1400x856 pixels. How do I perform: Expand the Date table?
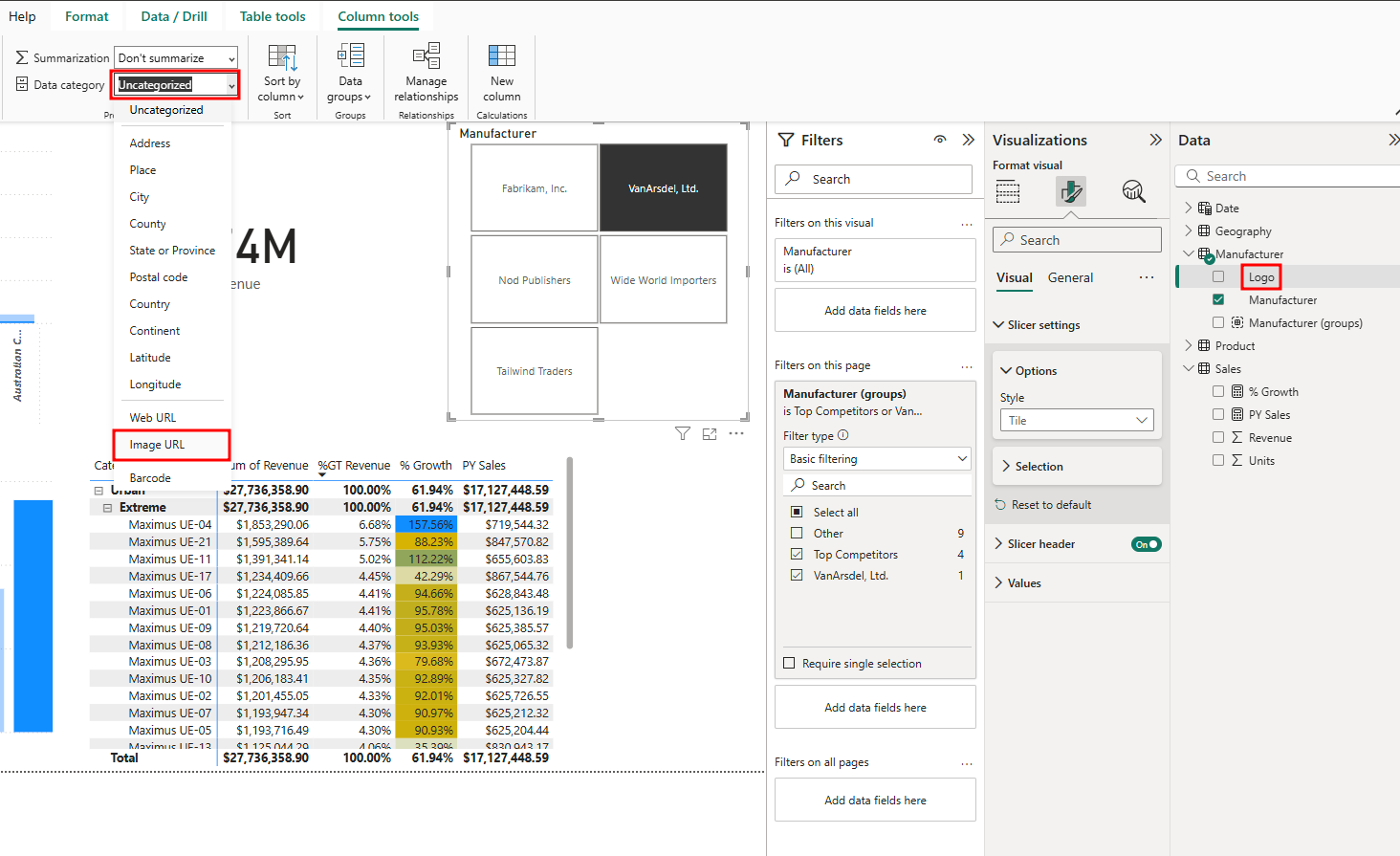tap(1189, 208)
